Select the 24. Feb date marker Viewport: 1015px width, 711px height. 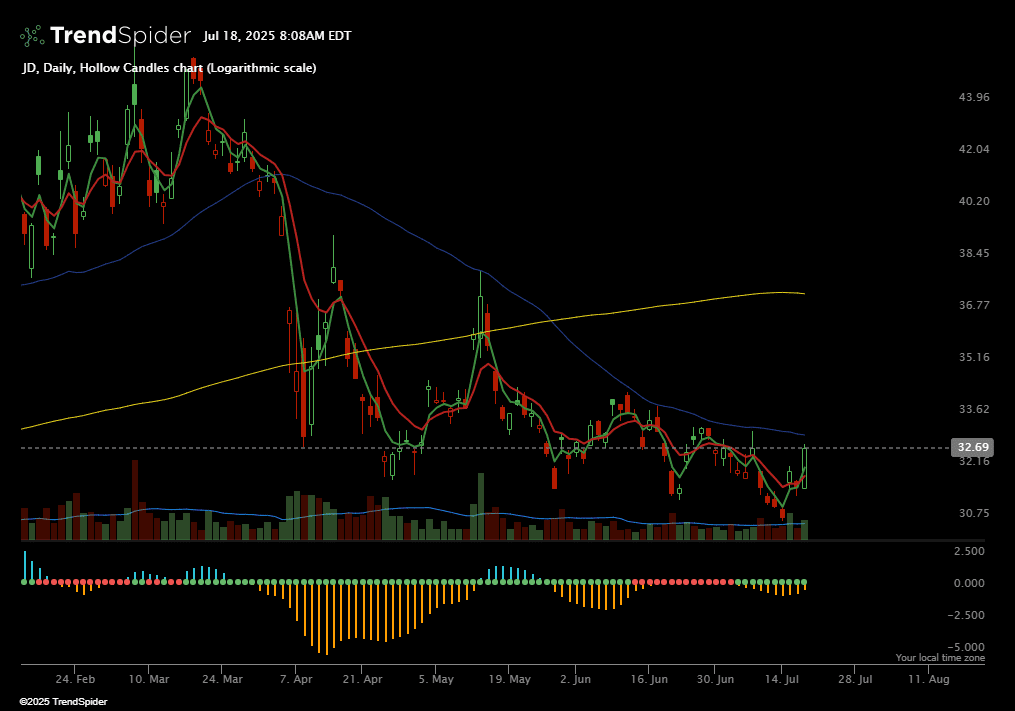(x=75, y=678)
